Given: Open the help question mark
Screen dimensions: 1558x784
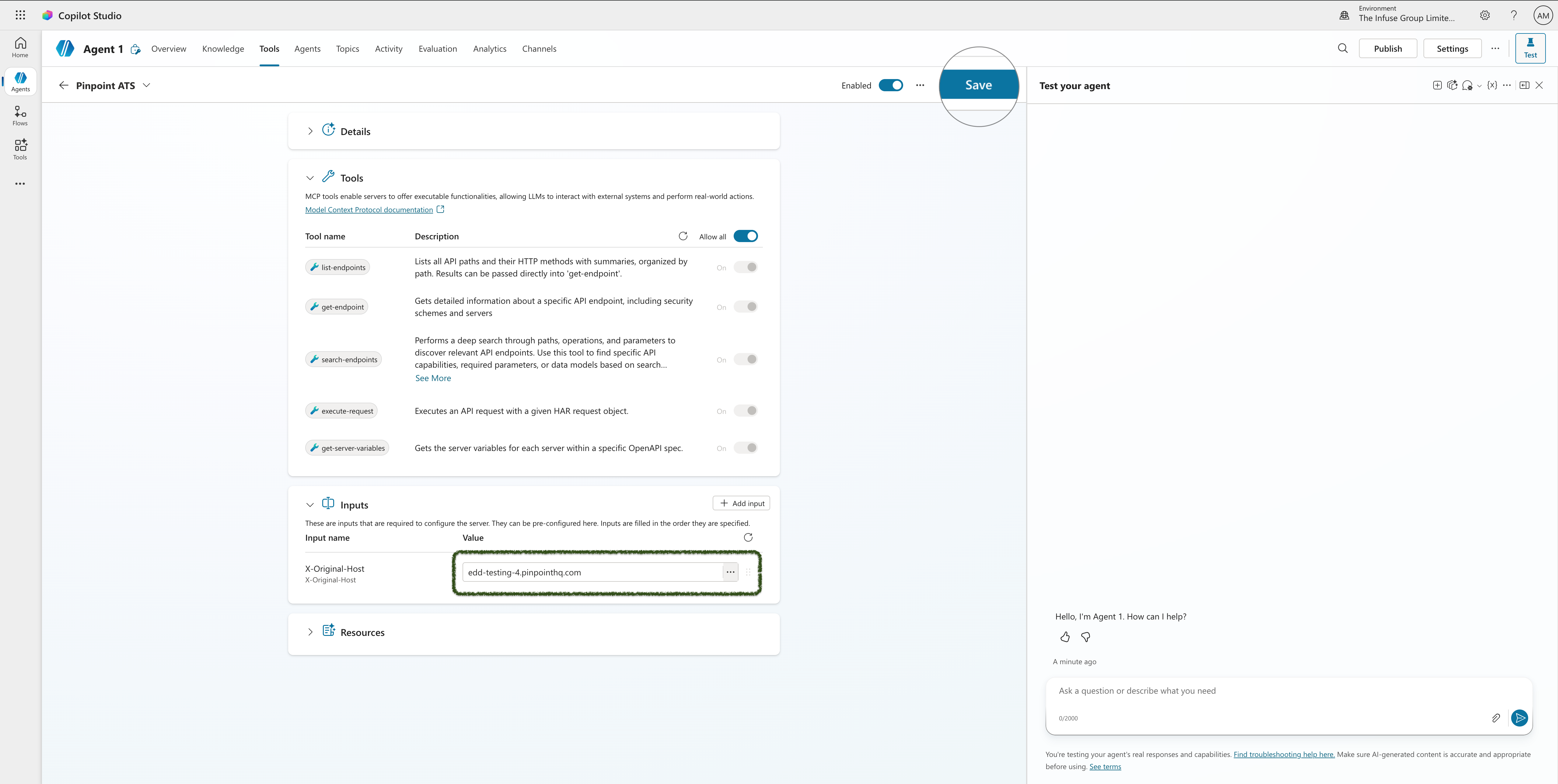Looking at the screenshot, I should 1514,15.
